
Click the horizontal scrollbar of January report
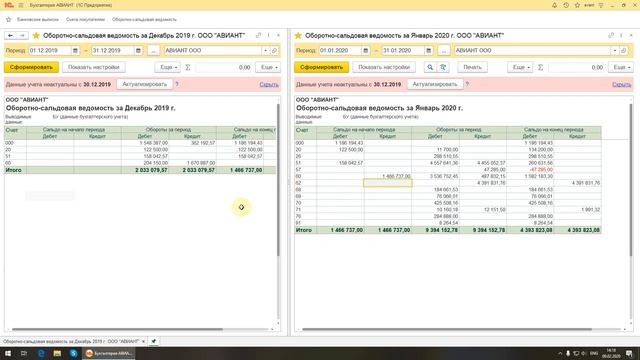click(x=447, y=329)
